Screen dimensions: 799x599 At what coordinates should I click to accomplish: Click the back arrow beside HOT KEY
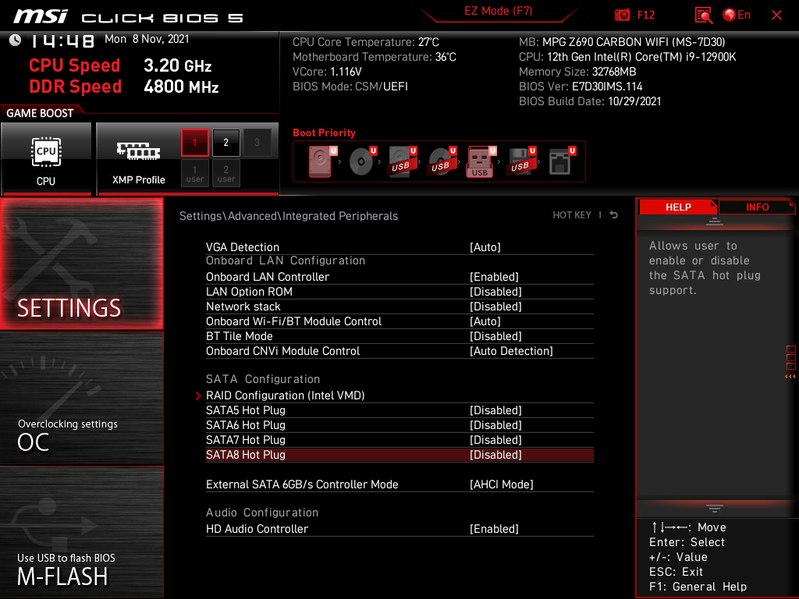(614, 215)
